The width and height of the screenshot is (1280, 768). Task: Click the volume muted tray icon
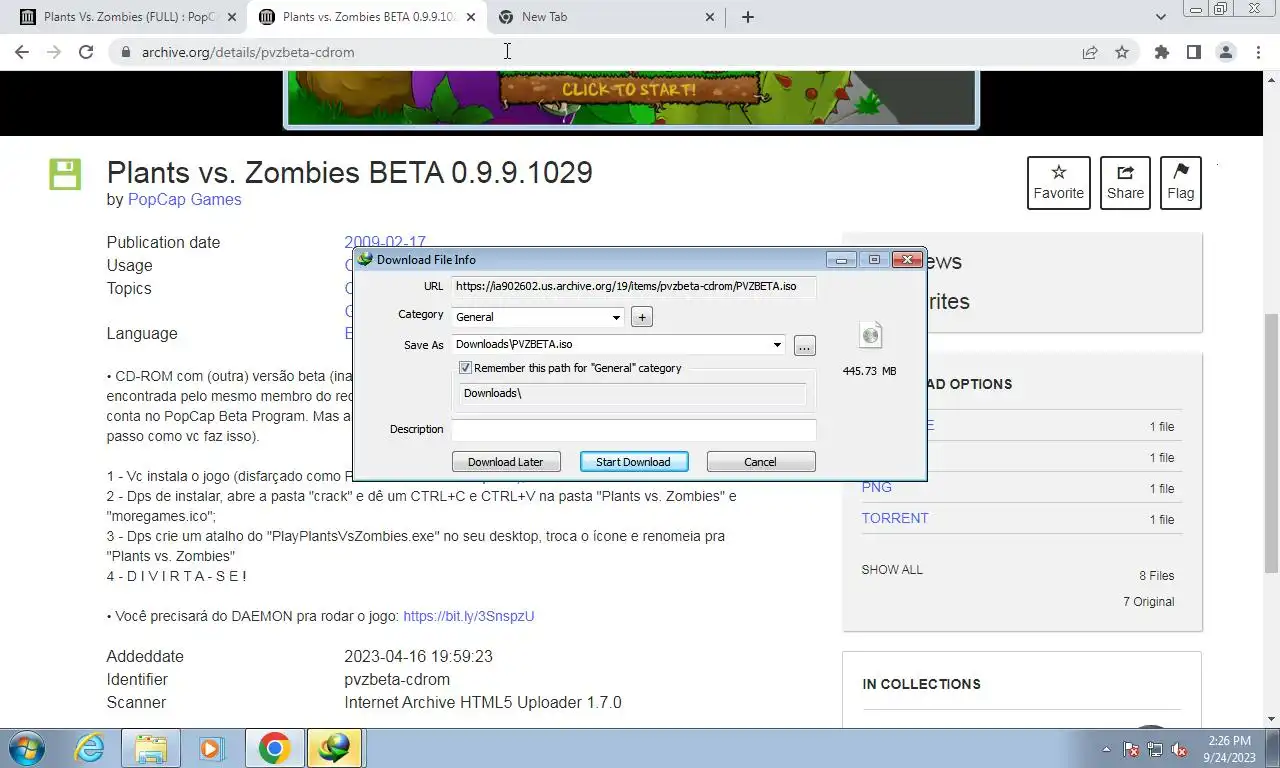1179,749
